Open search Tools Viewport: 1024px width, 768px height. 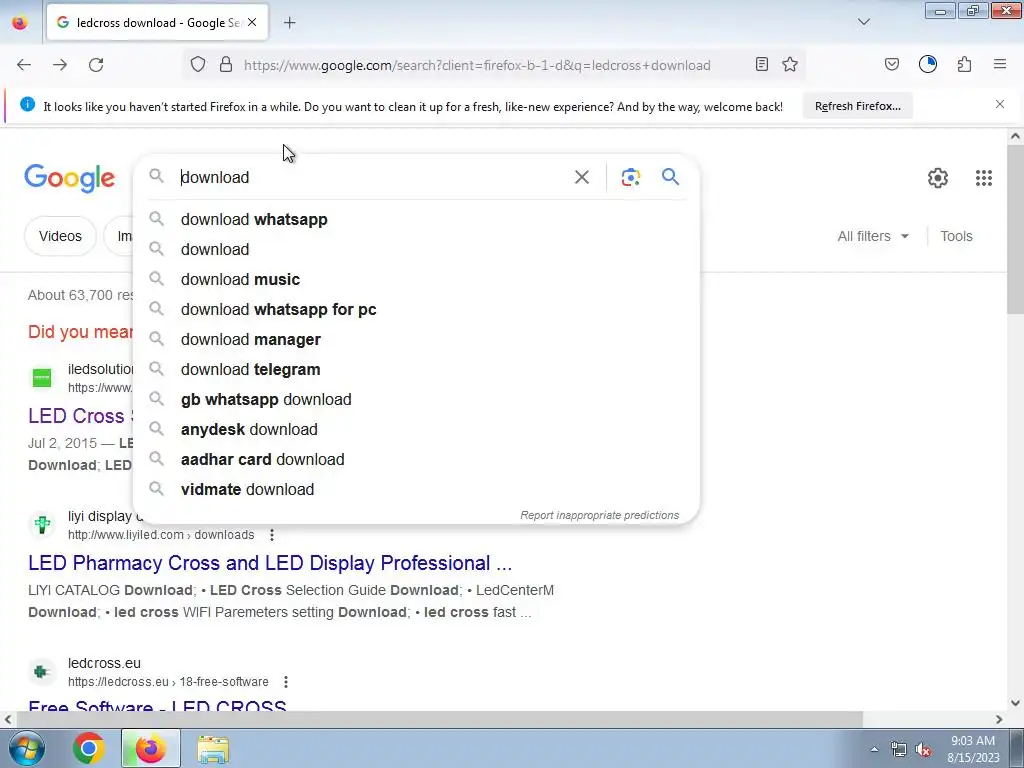pos(956,236)
